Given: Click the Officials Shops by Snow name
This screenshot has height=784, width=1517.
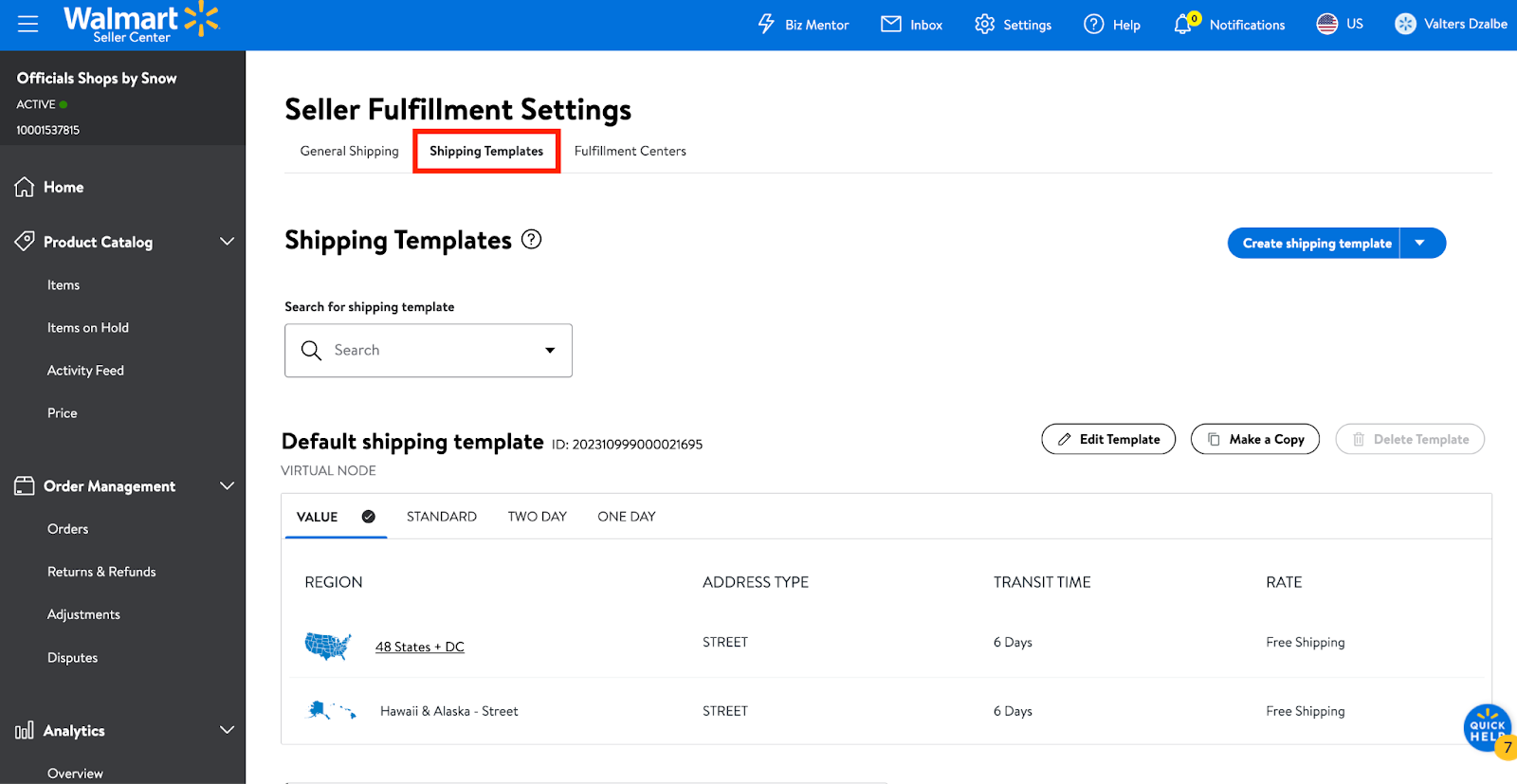Looking at the screenshot, I should [x=97, y=78].
